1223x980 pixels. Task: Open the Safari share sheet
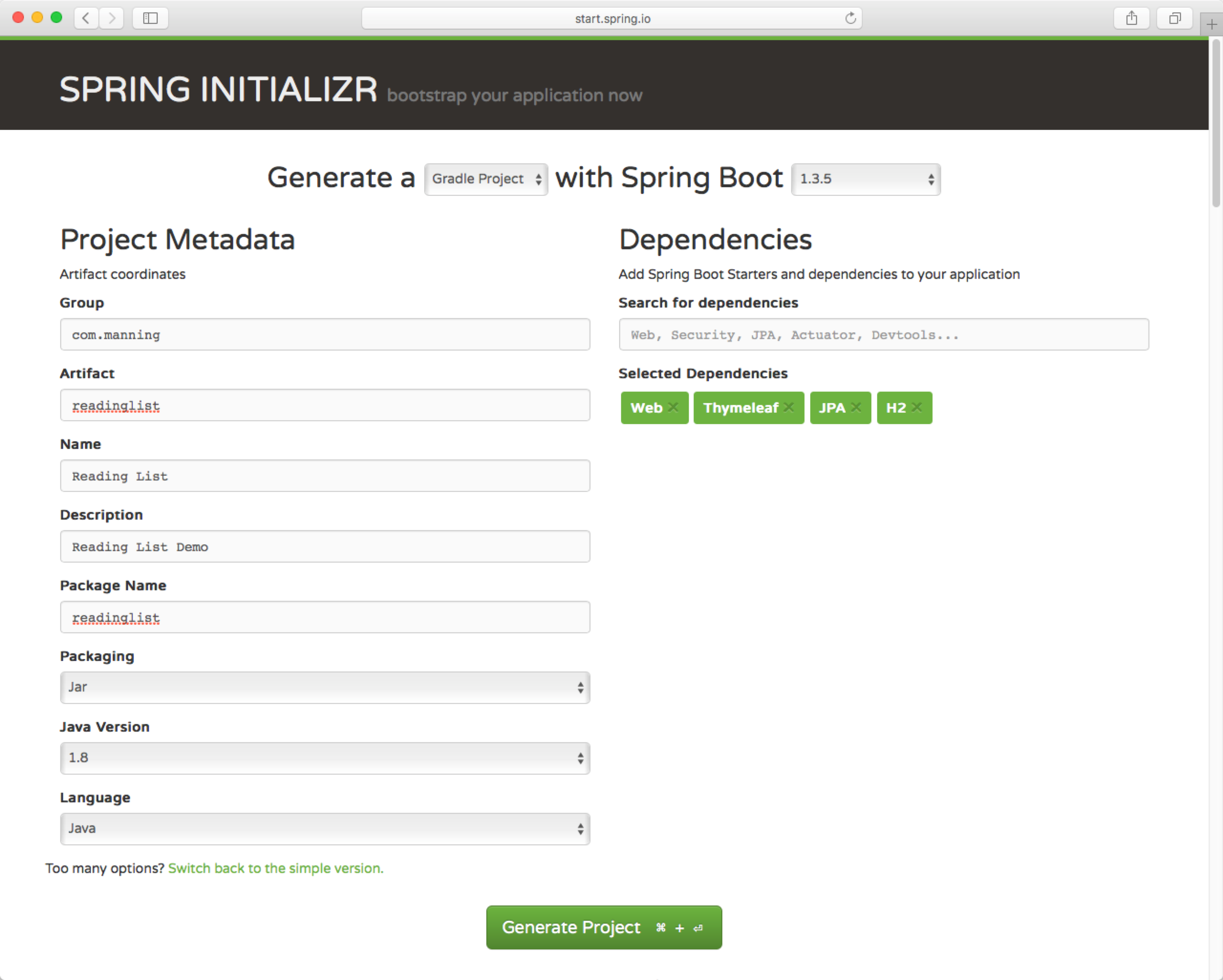pos(1131,18)
